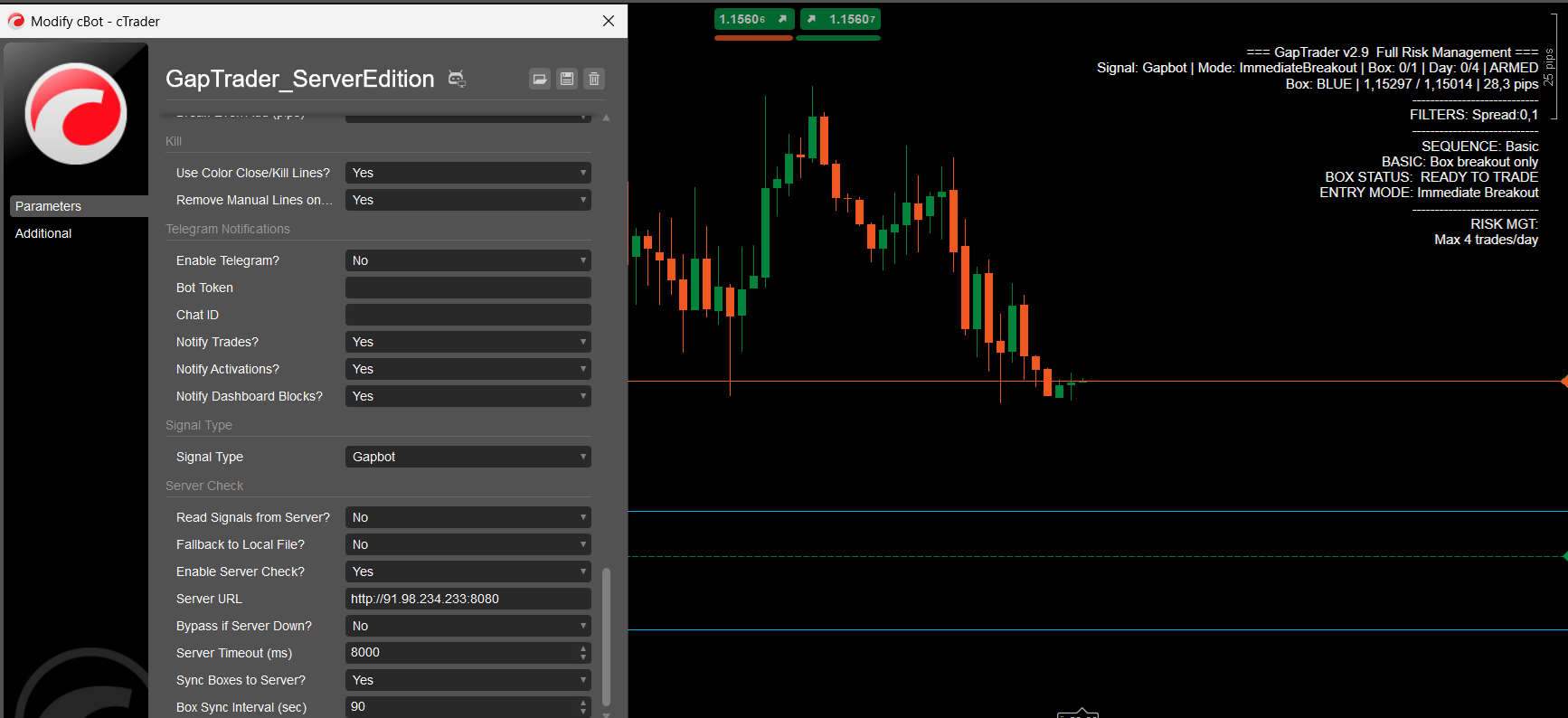Click the save parameters floppy icon
Image resolution: width=1568 pixels, height=718 pixels.
(x=567, y=79)
